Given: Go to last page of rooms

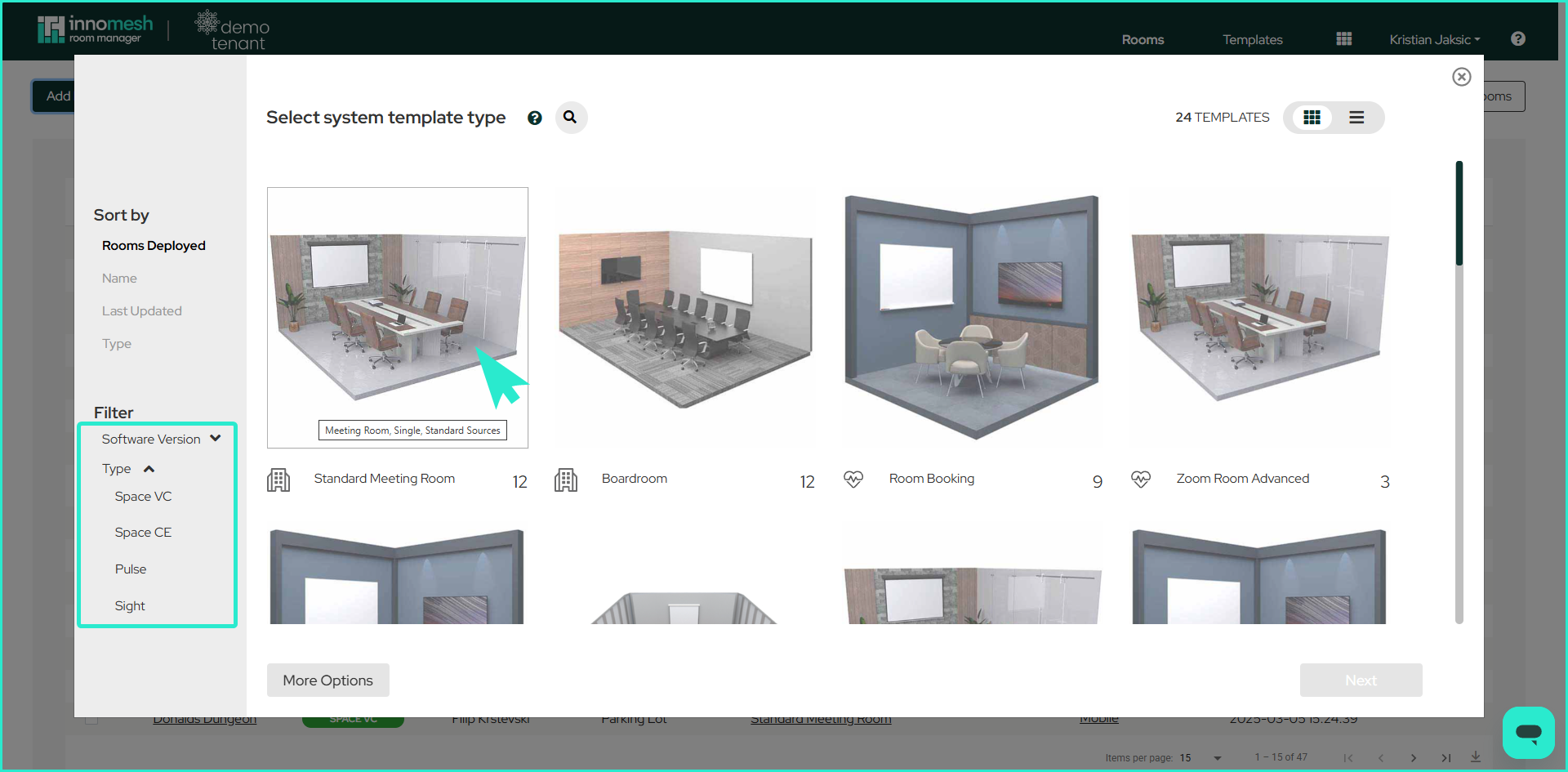Looking at the screenshot, I should pos(1446,758).
